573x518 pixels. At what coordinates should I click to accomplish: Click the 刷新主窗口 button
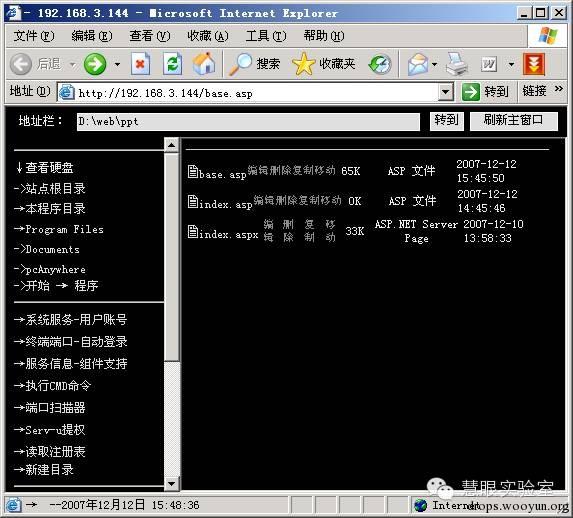tap(513, 120)
